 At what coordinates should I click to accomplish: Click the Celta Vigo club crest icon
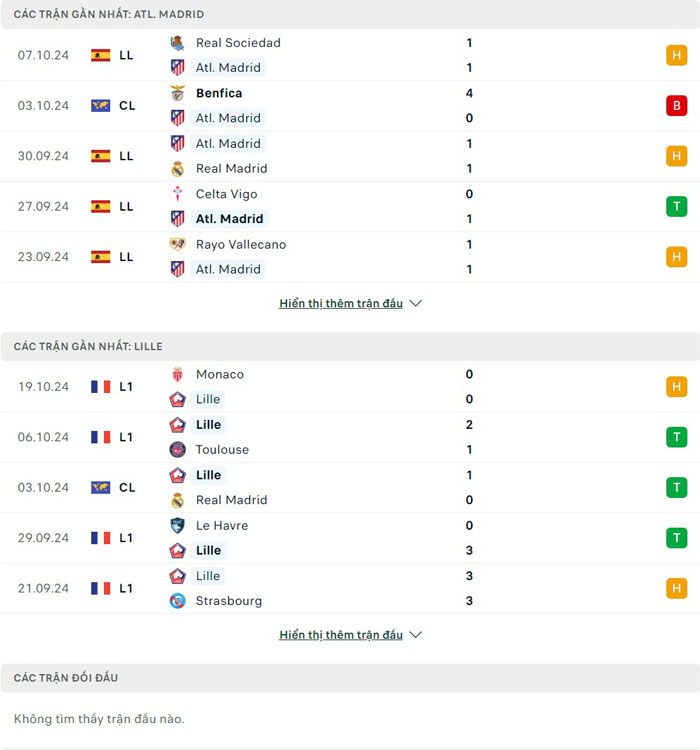(x=177, y=194)
